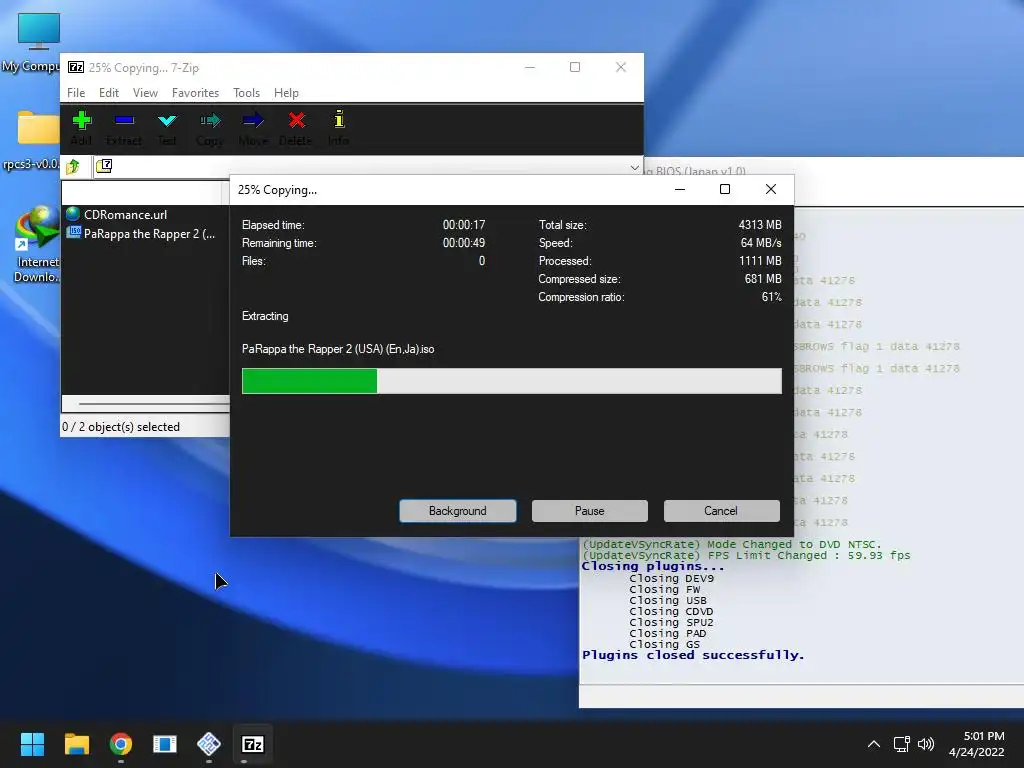Select the PaRappa the Rapper 2 ISO entry
This screenshot has width=1024, height=768.
pyautogui.click(x=140, y=233)
